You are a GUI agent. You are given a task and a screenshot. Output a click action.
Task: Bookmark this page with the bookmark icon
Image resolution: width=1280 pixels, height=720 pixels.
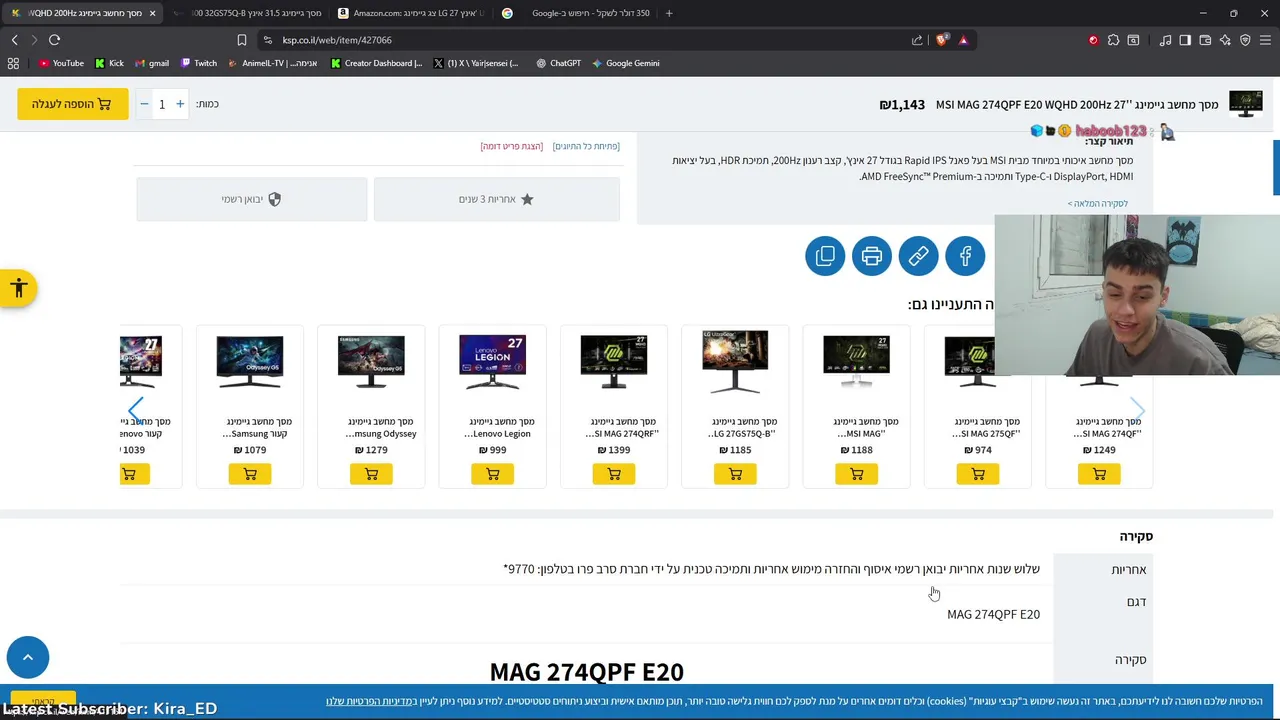pyautogui.click(x=241, y=40)
